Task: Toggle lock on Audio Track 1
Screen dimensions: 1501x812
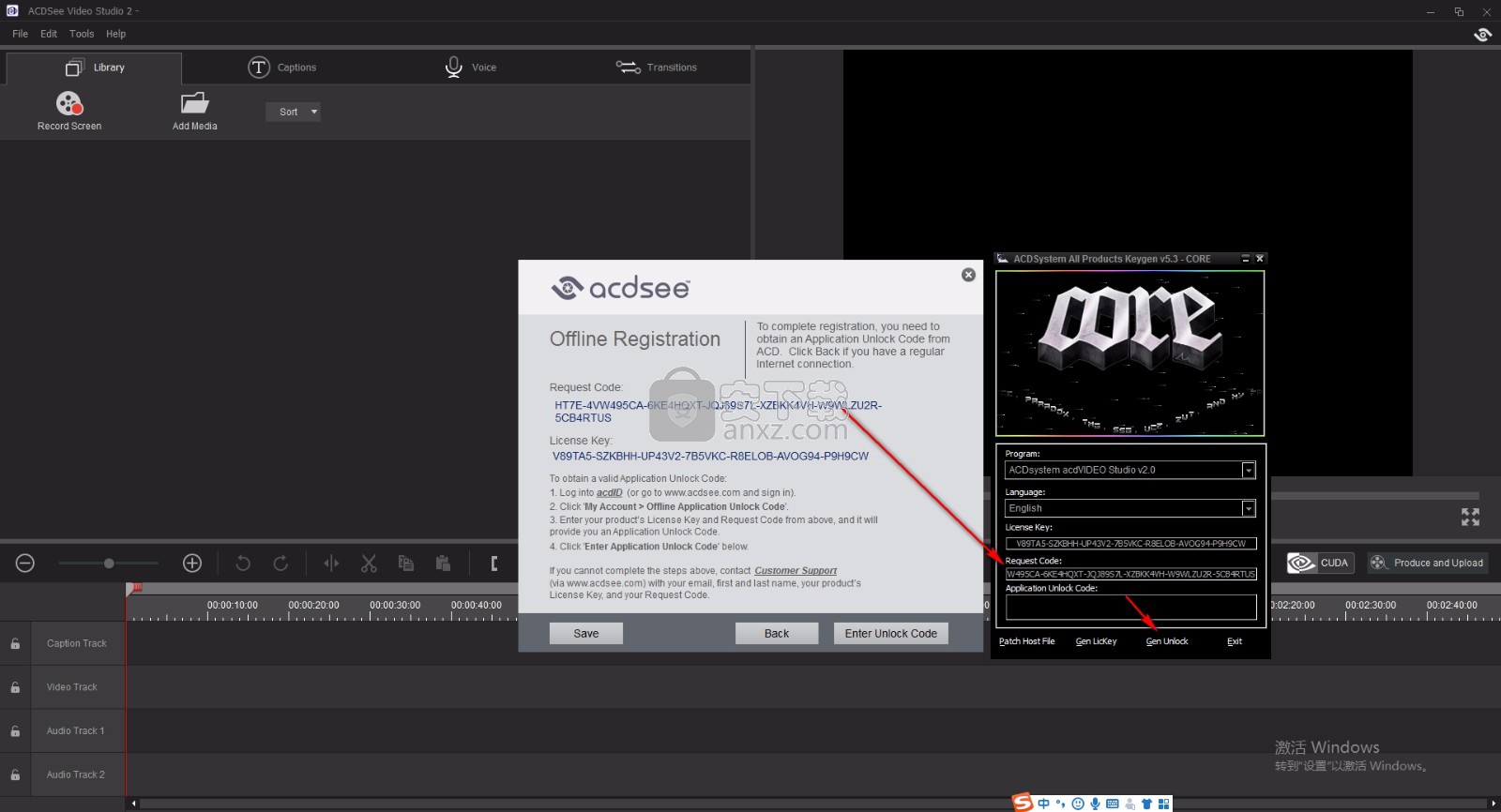Action: (15, 730)
